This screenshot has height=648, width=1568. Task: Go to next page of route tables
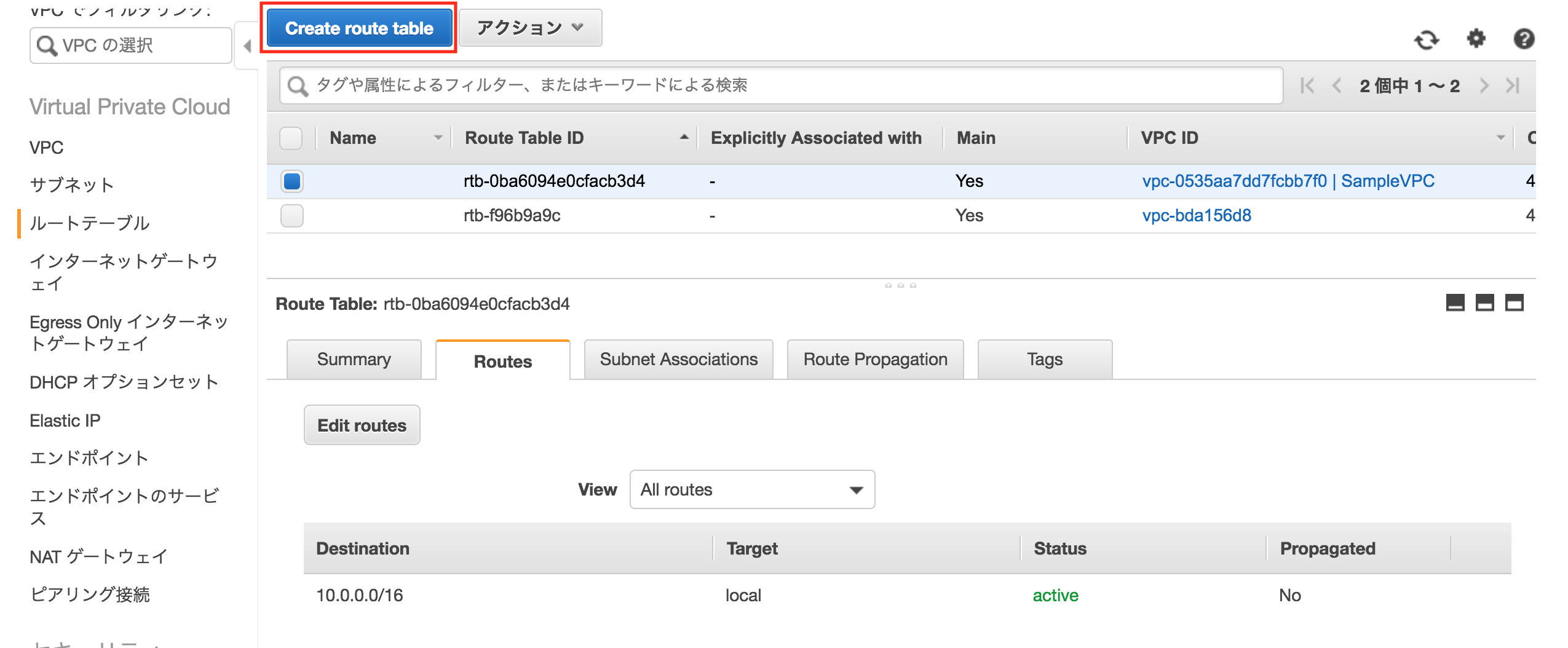(x=1486, y=85)
